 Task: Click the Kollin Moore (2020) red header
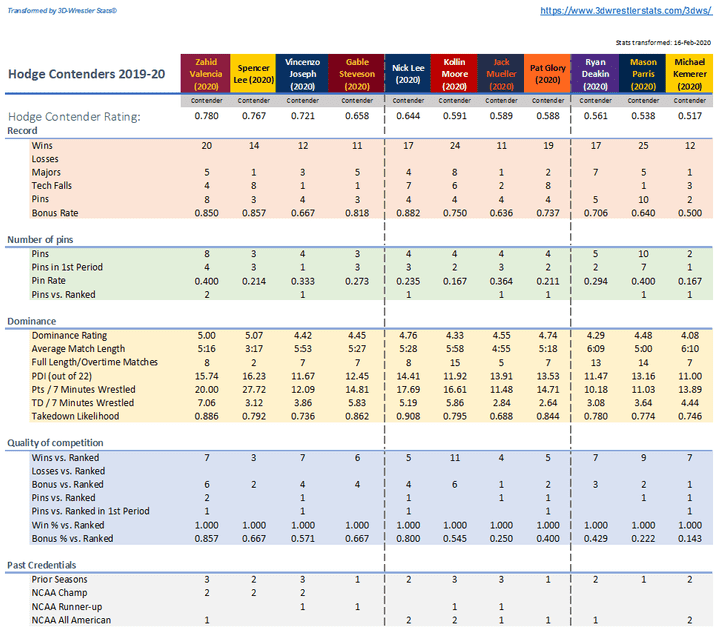(455, 73)
